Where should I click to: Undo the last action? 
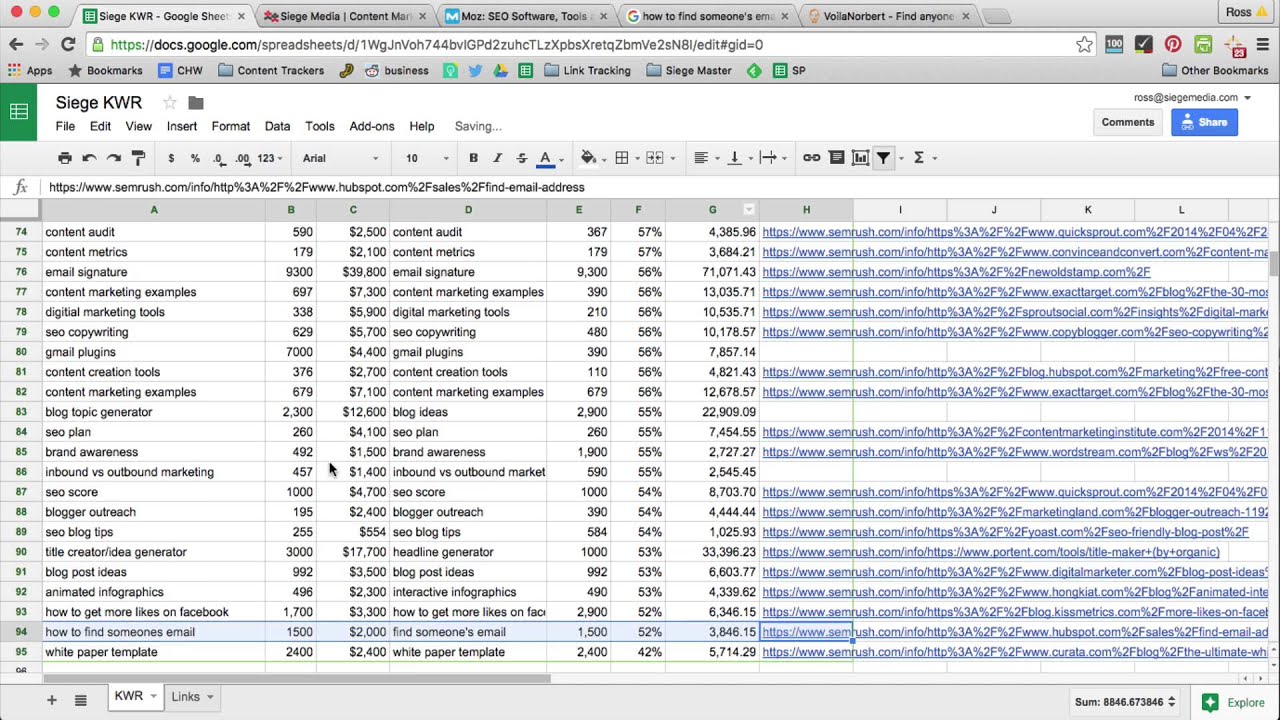(x=89, y=158)
